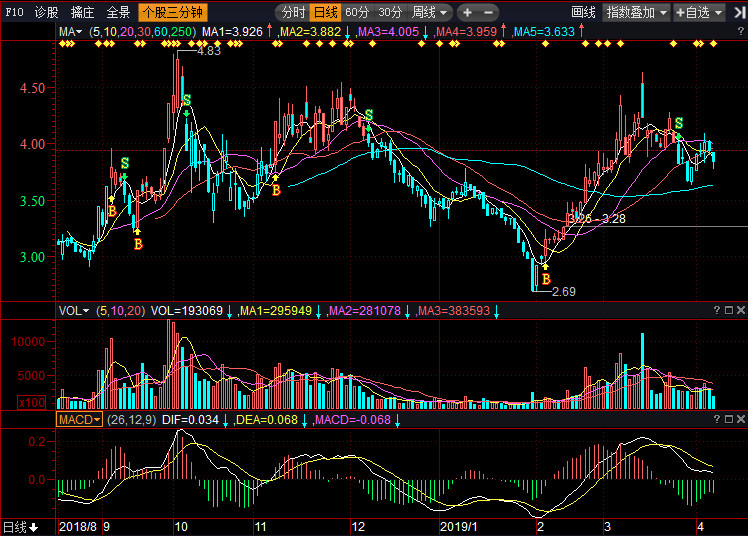
Task: Expand the 周线 period dropdown
Action: coord(431,12)
